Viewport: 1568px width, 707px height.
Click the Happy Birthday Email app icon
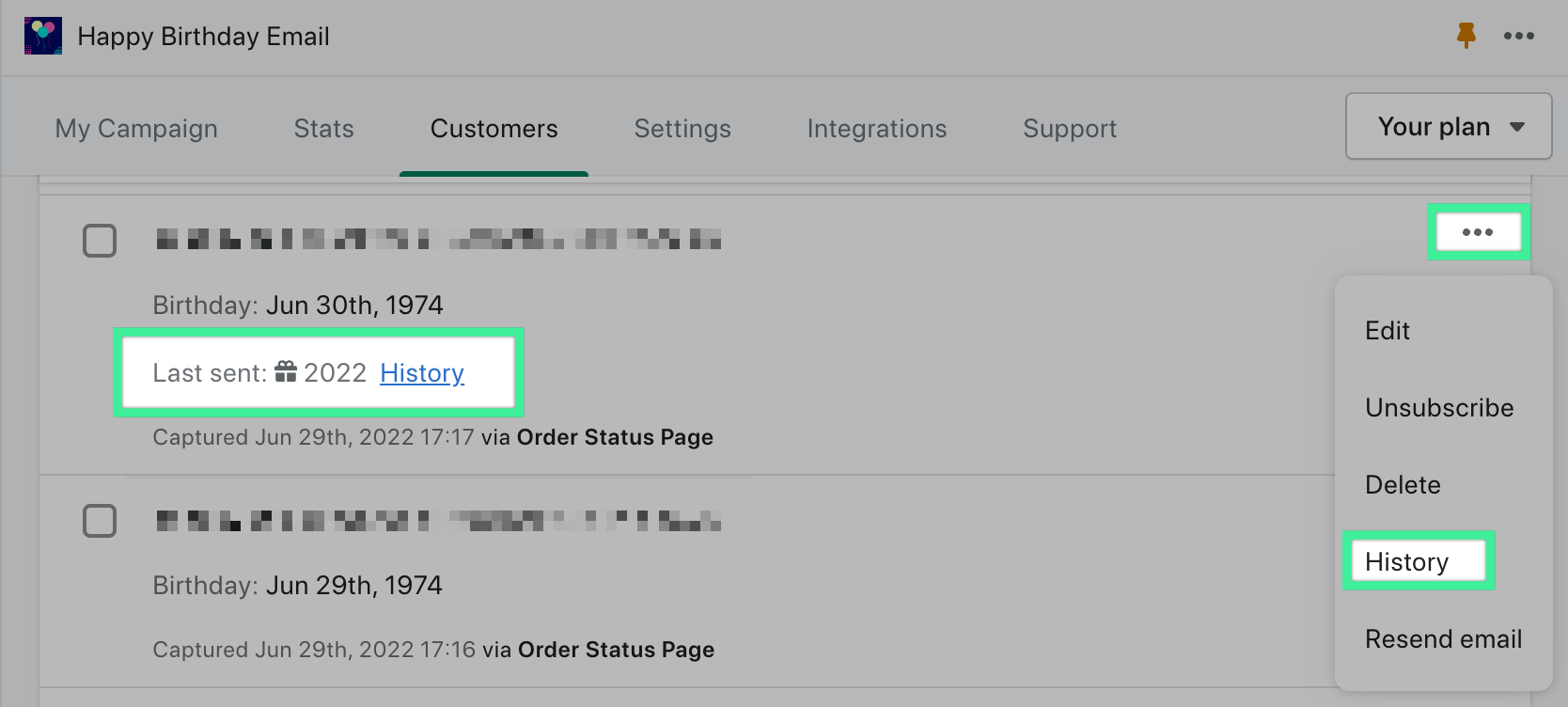pyautogui.click(x=43, y=36)
